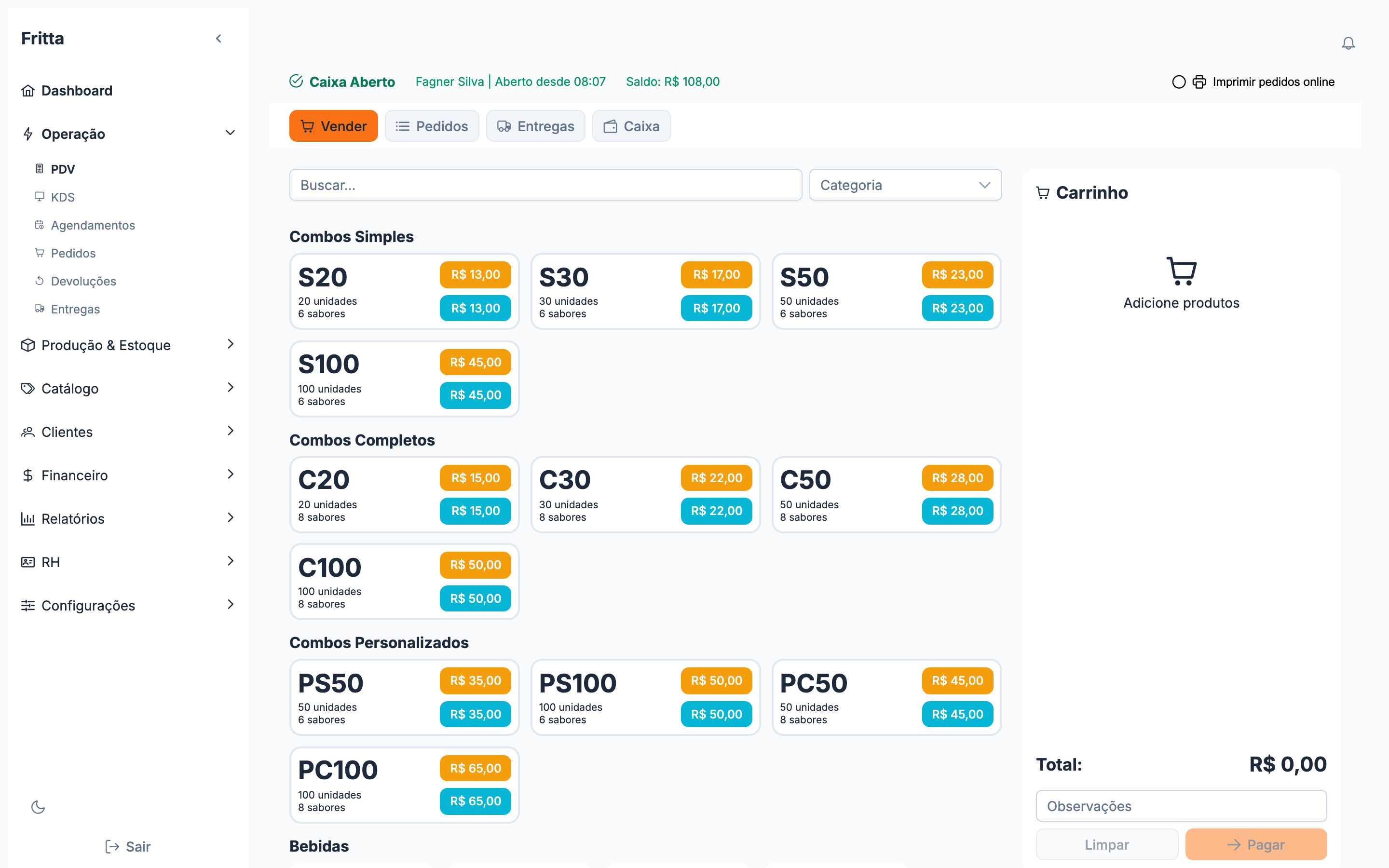The height and width of the screenshot is (868, 1389).
Task: Click the printer icon beside Imprimir pedidos
Action: pos(1199,81)
